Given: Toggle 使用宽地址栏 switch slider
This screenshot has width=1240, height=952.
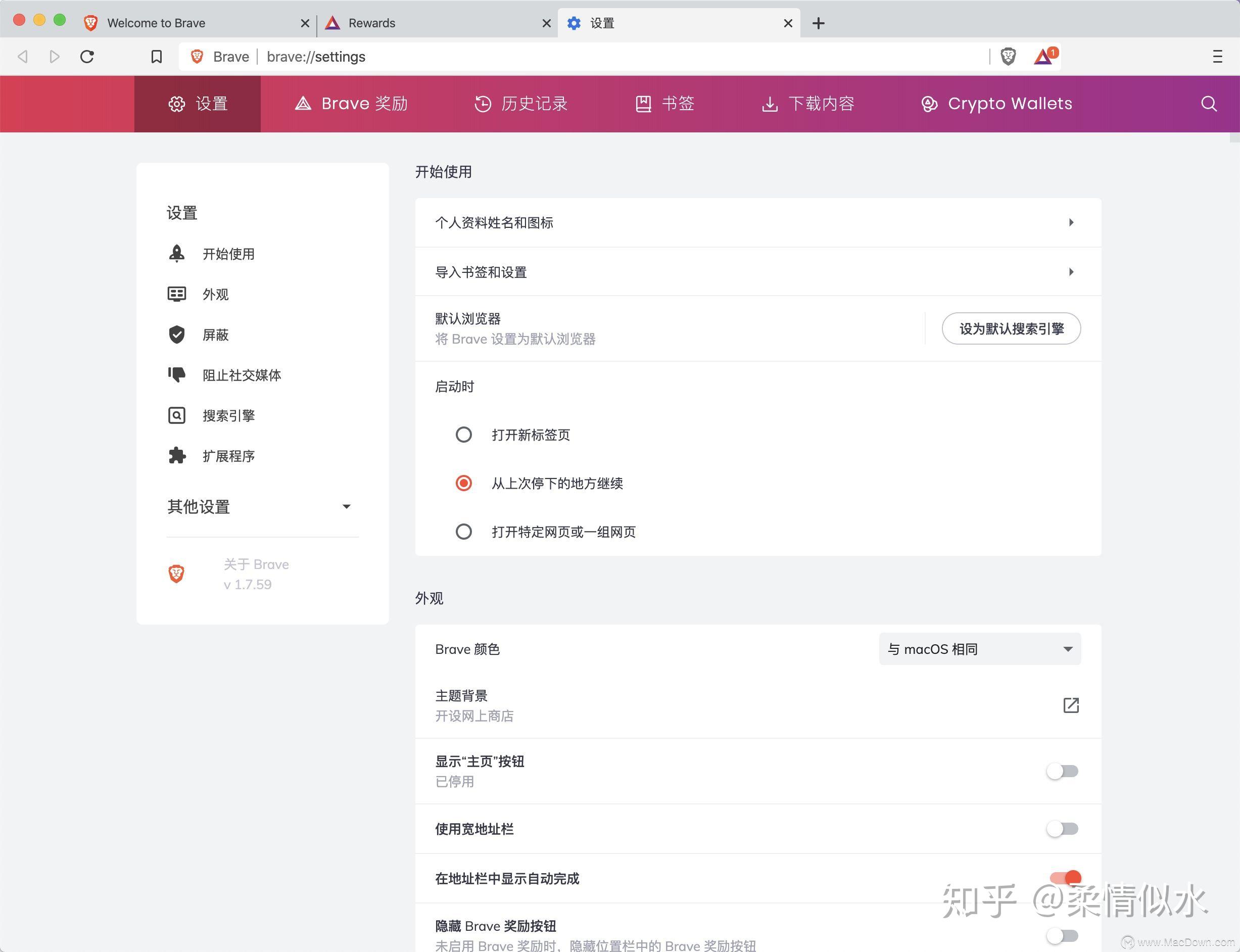Looking at the screenshot, I should point(1063,829).
